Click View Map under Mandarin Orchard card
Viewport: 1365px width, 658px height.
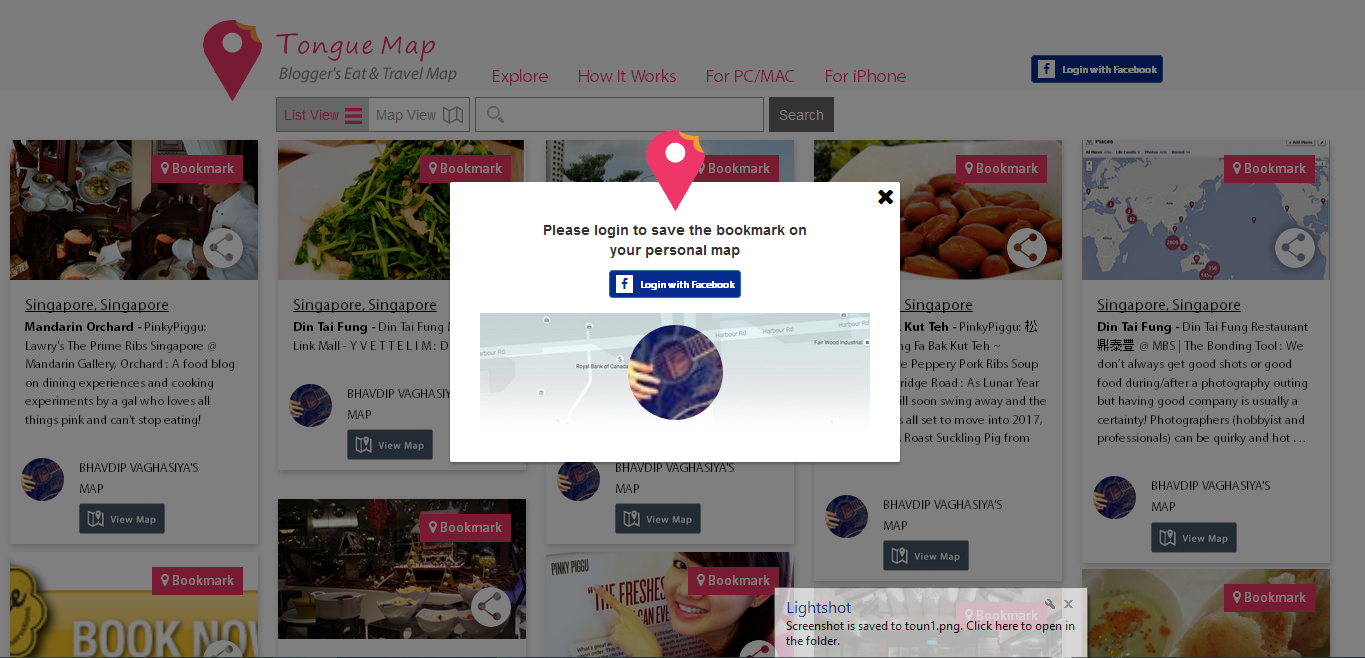[x=122, y=519]
